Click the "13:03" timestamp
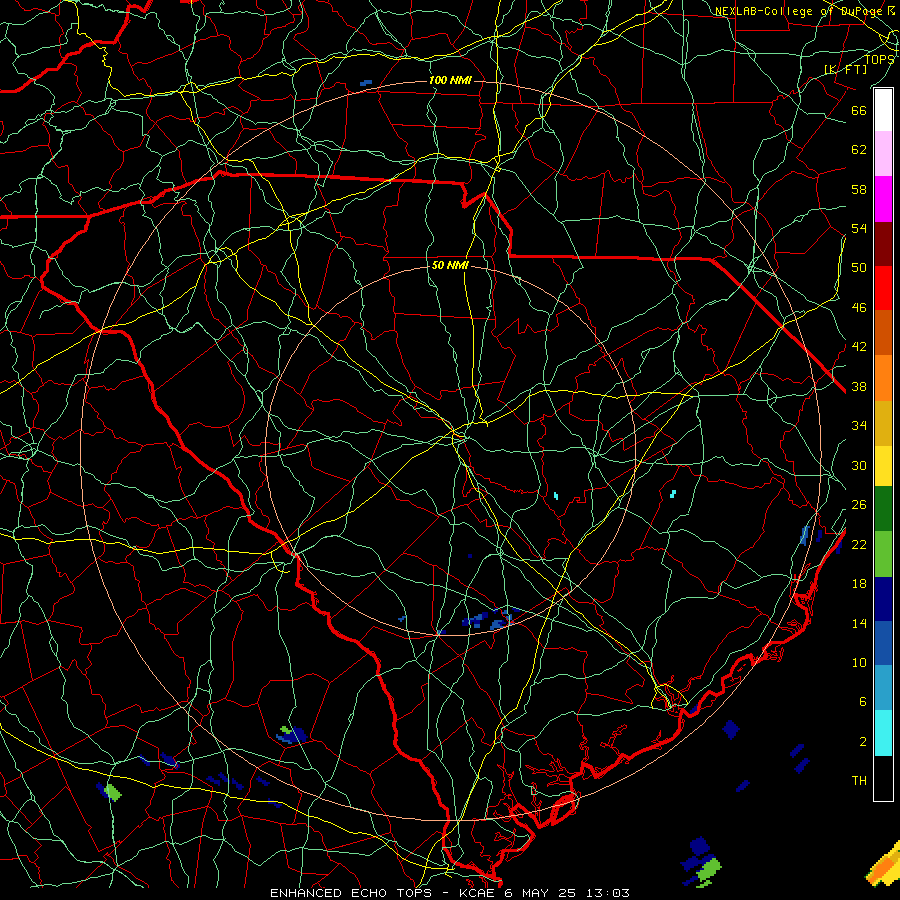Screen dimensions: 900x900 [x=608, y=893]
